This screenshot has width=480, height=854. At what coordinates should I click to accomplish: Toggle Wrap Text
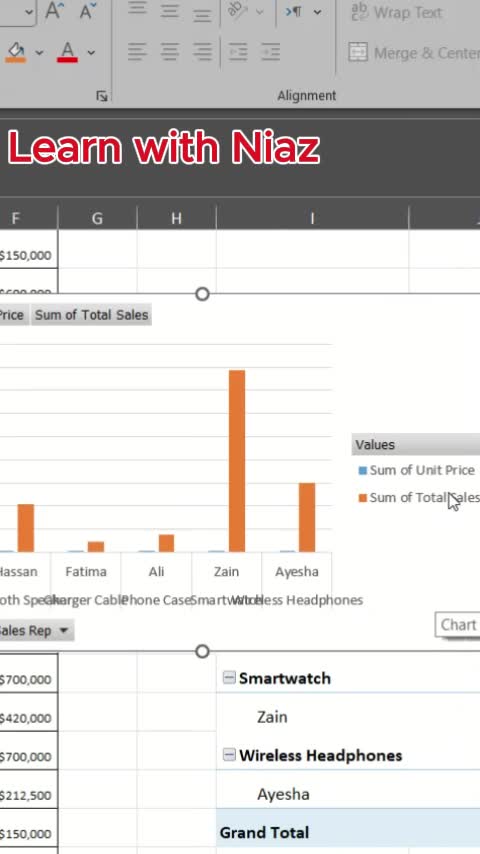(397, 12)
